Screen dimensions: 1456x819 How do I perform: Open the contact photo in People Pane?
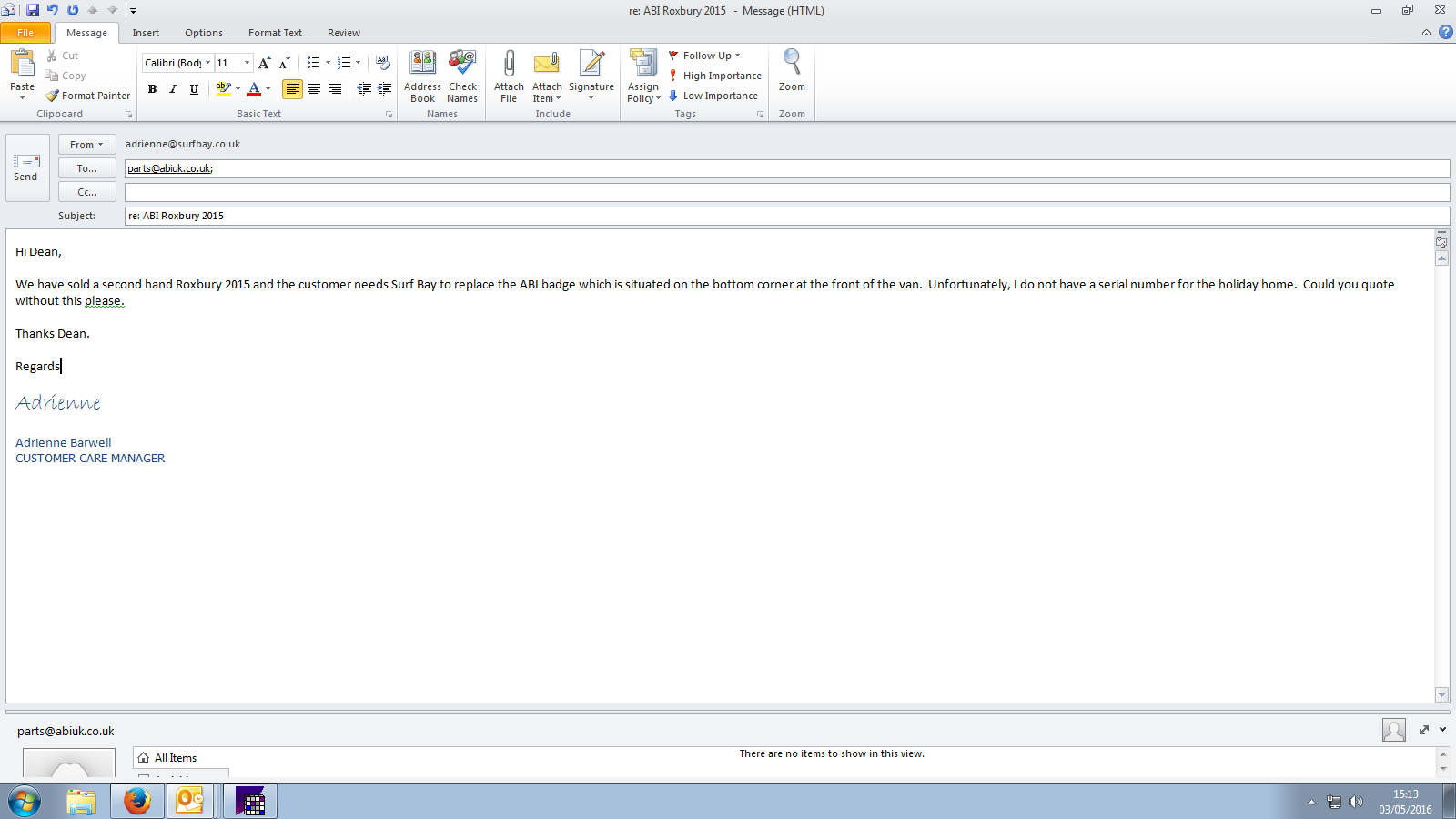click(1393, 730)
